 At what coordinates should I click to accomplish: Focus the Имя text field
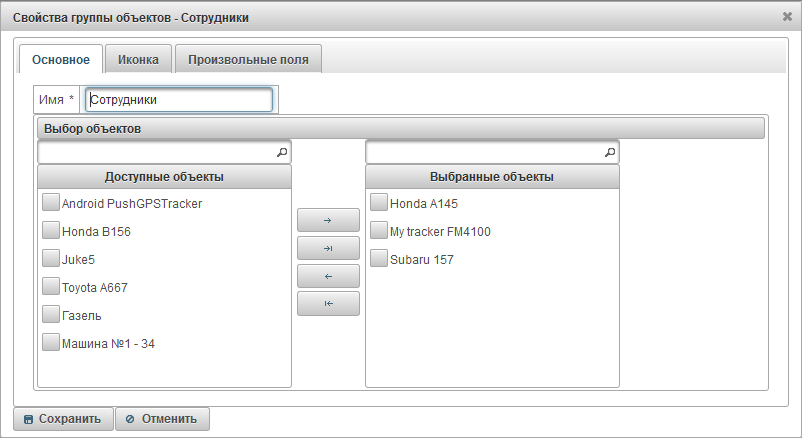point(179,100)
